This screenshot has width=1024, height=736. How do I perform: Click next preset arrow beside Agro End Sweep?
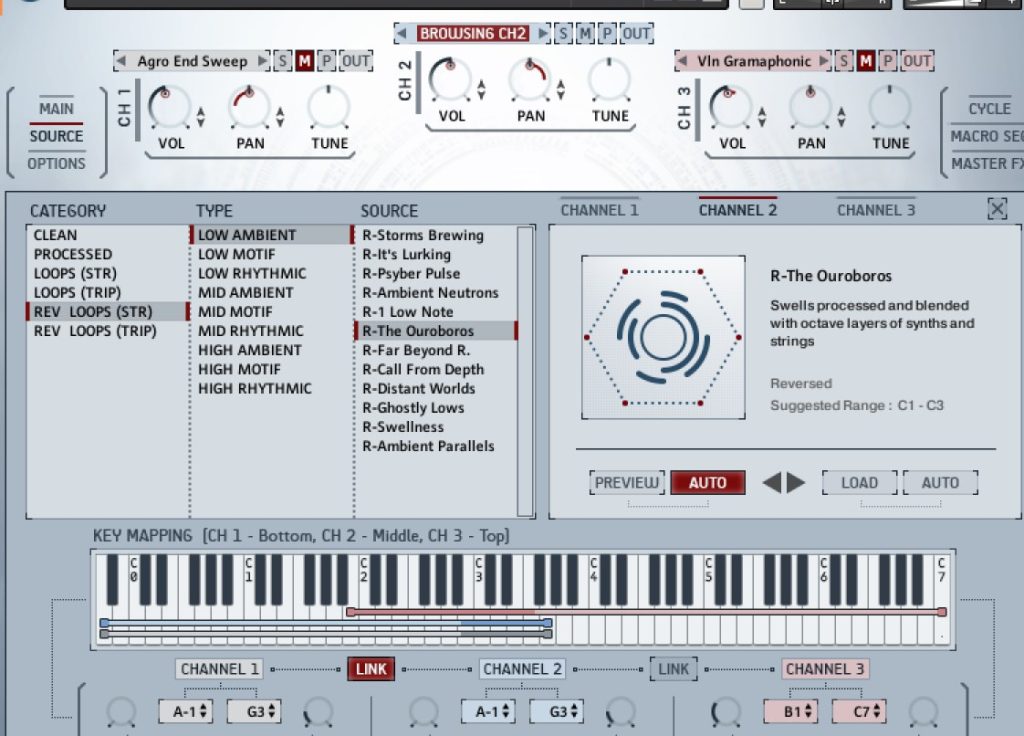pyautogui.click(x=263, y=62)
